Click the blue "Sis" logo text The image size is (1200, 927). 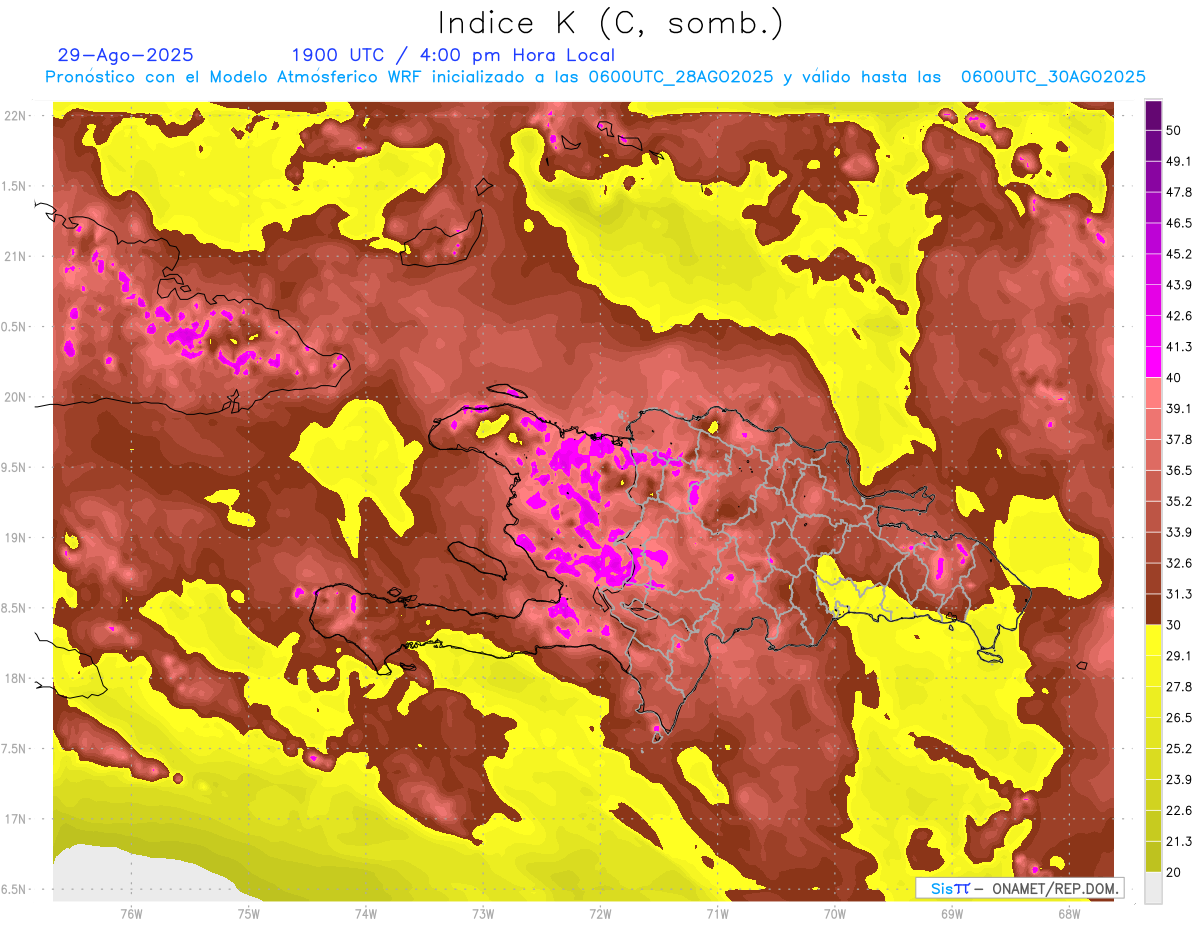[x=941, y=888]
